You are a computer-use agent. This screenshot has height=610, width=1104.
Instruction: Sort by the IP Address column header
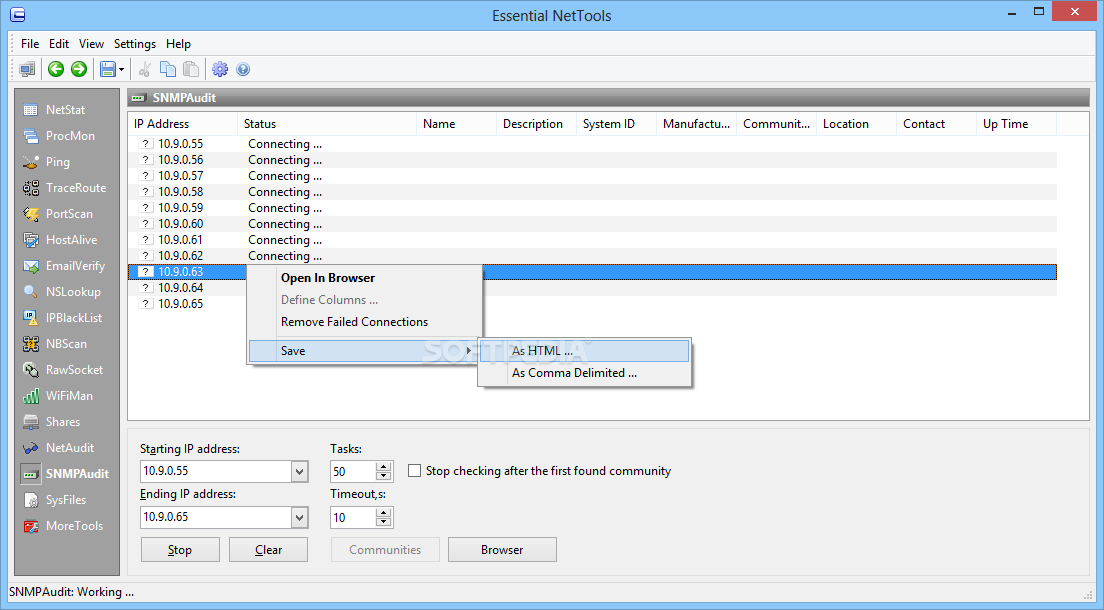coord(182,124)
